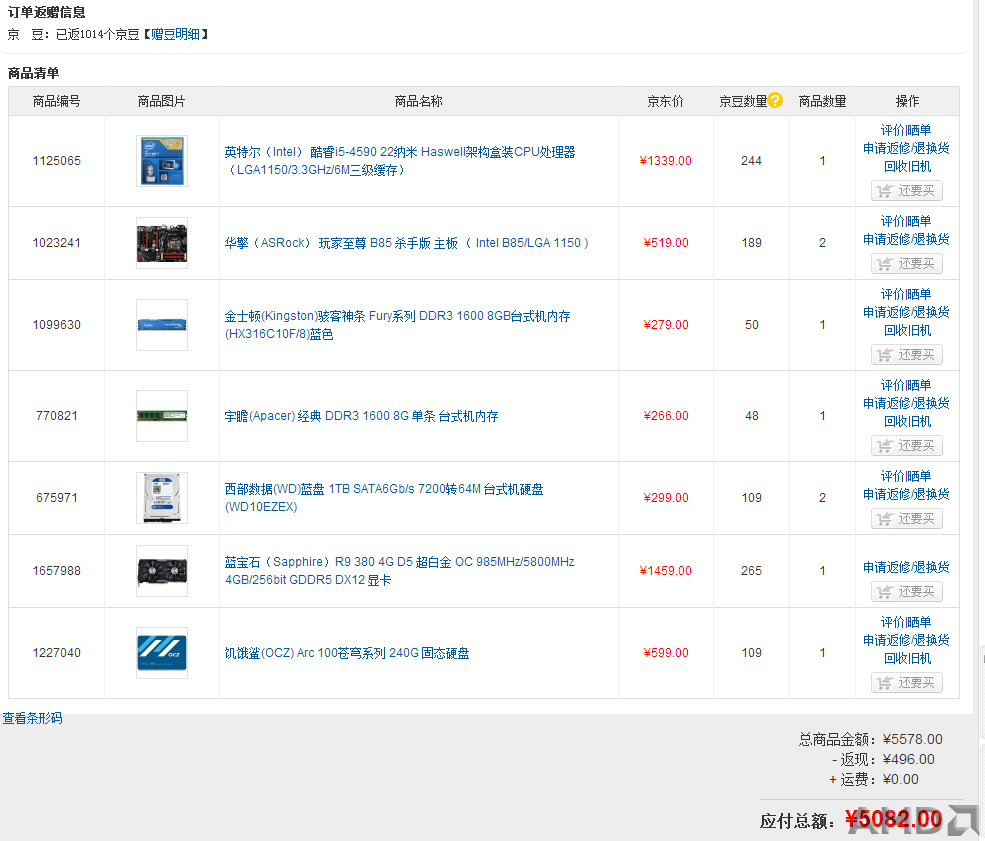
Task: Click the 返现 ¥496.00 value
Action: (908, 759)
